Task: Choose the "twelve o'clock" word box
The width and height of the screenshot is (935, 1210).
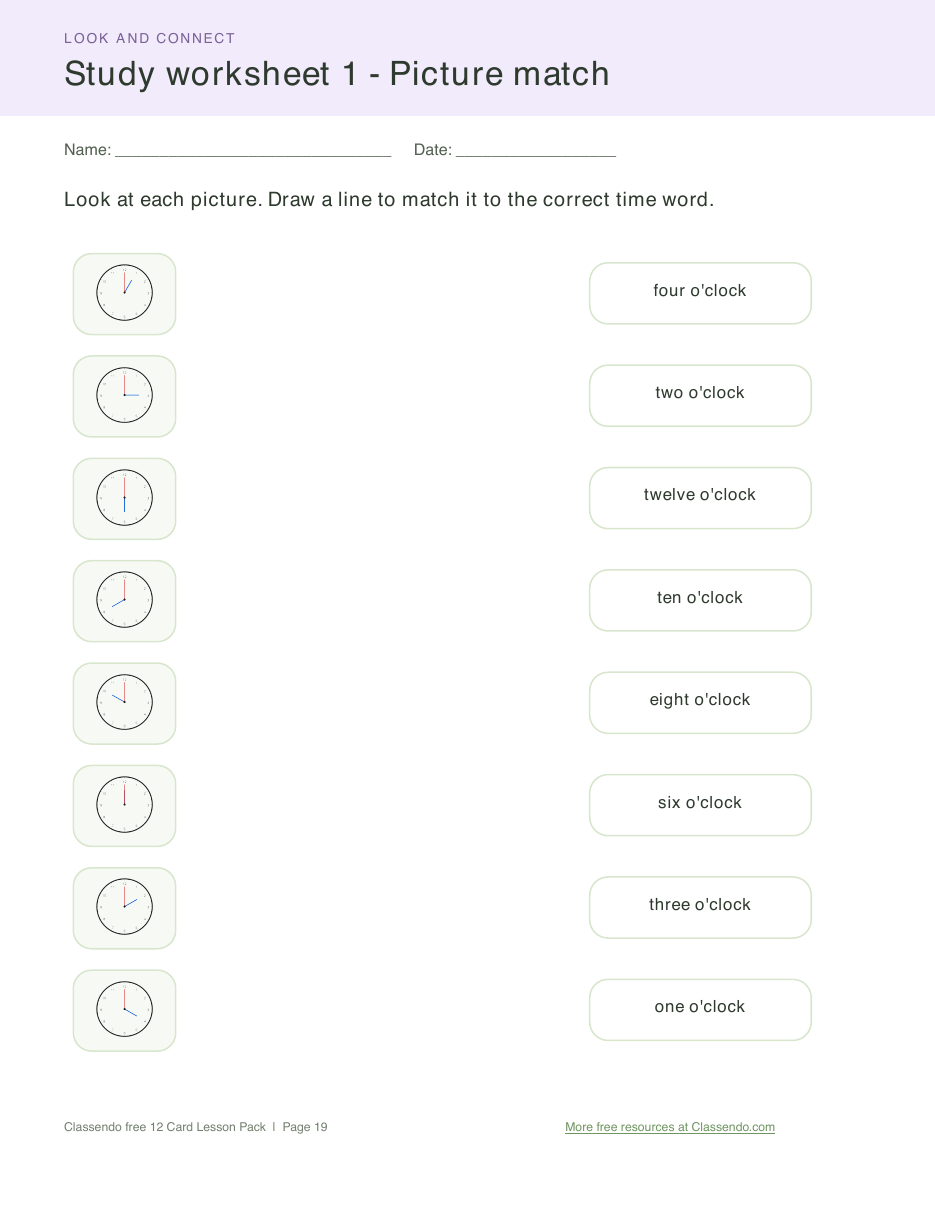Action: pyautogui.click(x=700, y=498)
